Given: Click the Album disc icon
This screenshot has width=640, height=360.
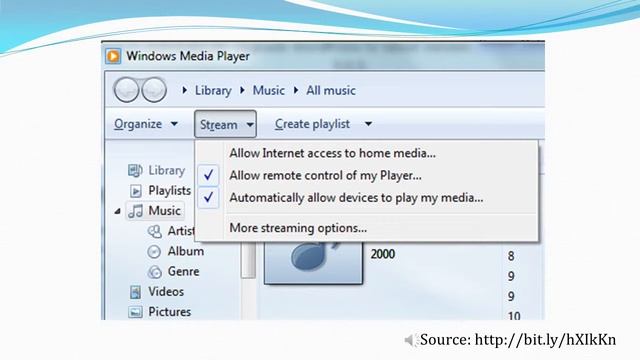Looking at the screenshot, I should (154, 251).
